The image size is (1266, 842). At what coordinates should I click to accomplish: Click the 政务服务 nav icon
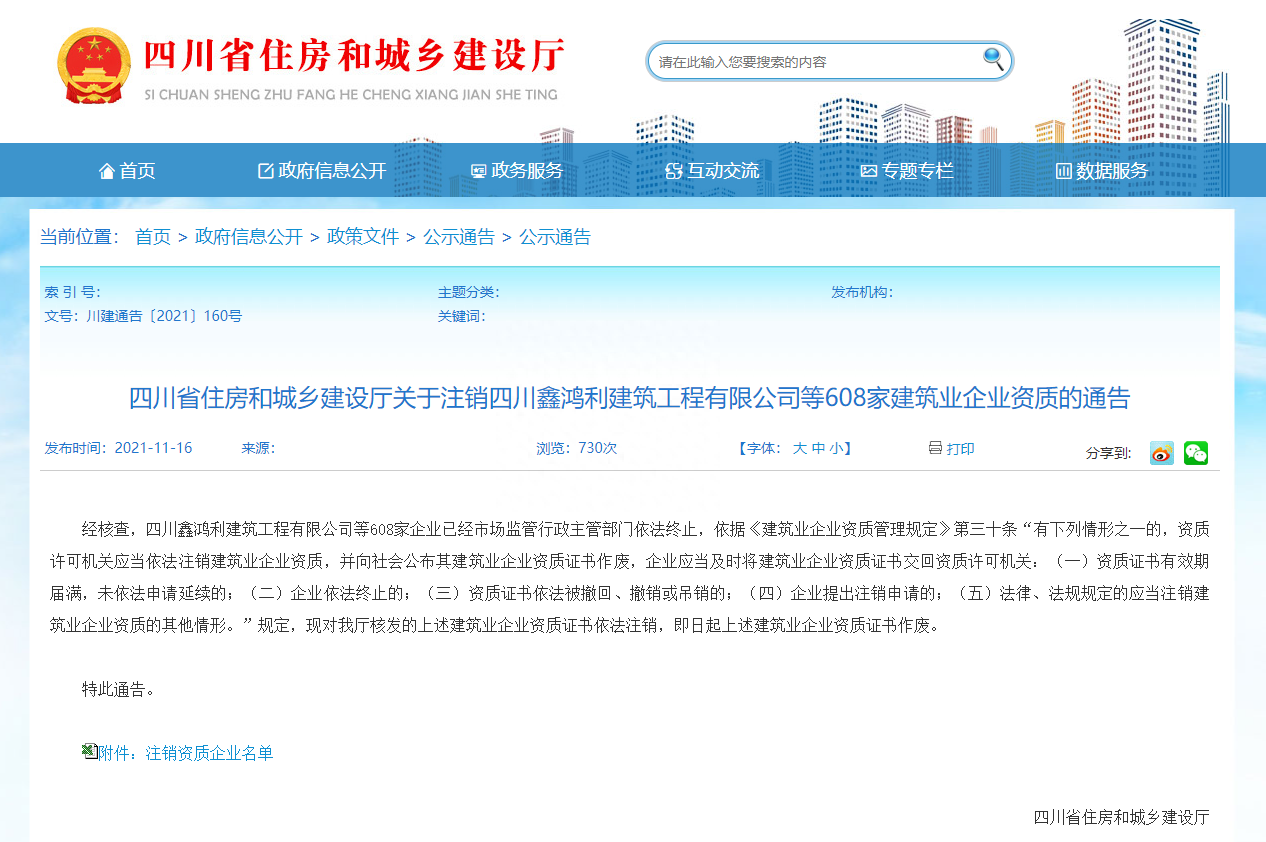tap(477, 170)
